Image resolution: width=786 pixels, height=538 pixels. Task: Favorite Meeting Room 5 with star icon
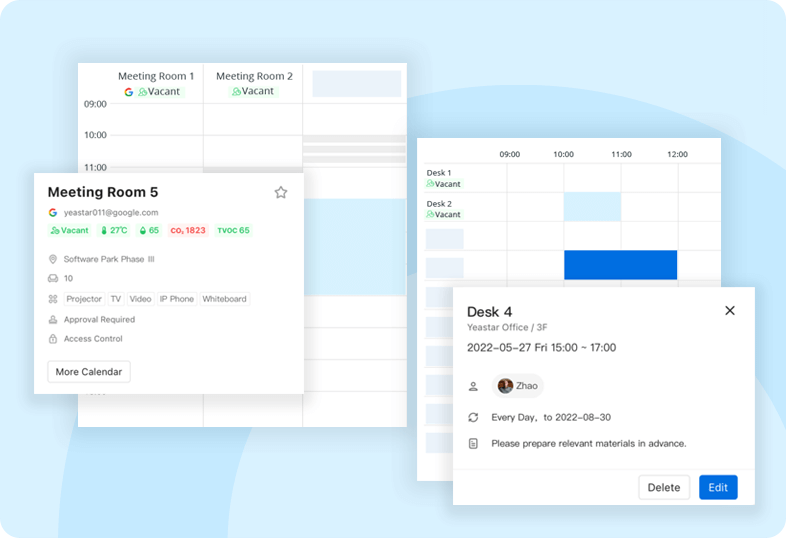click(x=281, y=193)
